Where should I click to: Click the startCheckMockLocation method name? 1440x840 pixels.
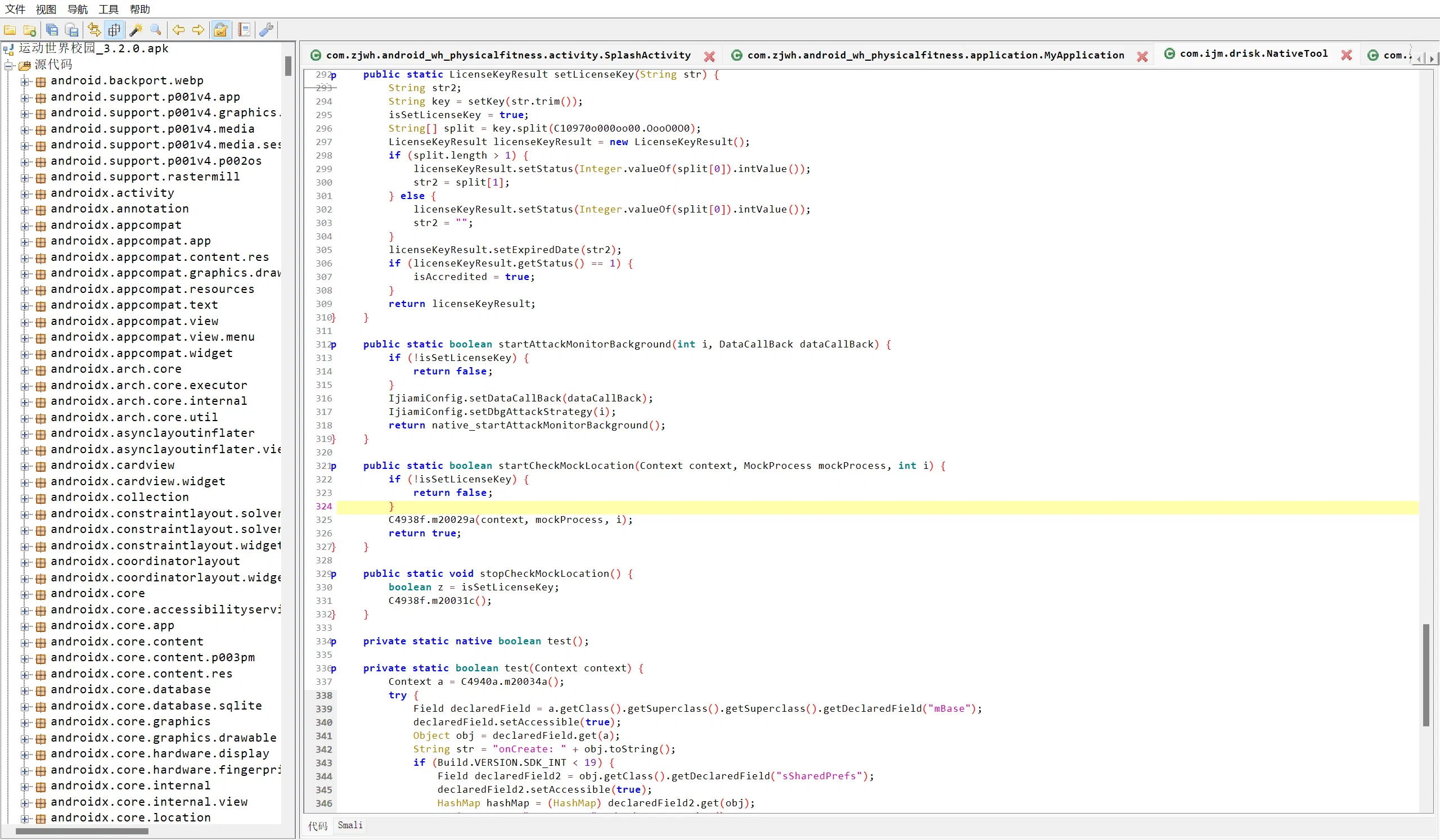click(x=566, y=466)
